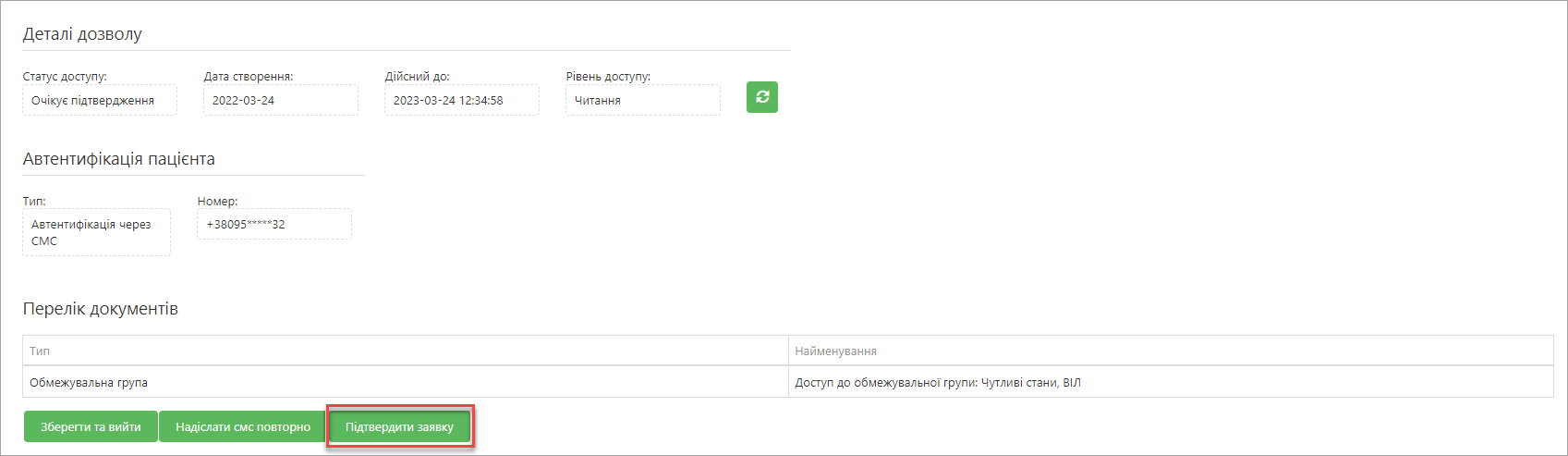Click the authentication Тип field
1568x456 pixels.
click(x=97, y=232)
